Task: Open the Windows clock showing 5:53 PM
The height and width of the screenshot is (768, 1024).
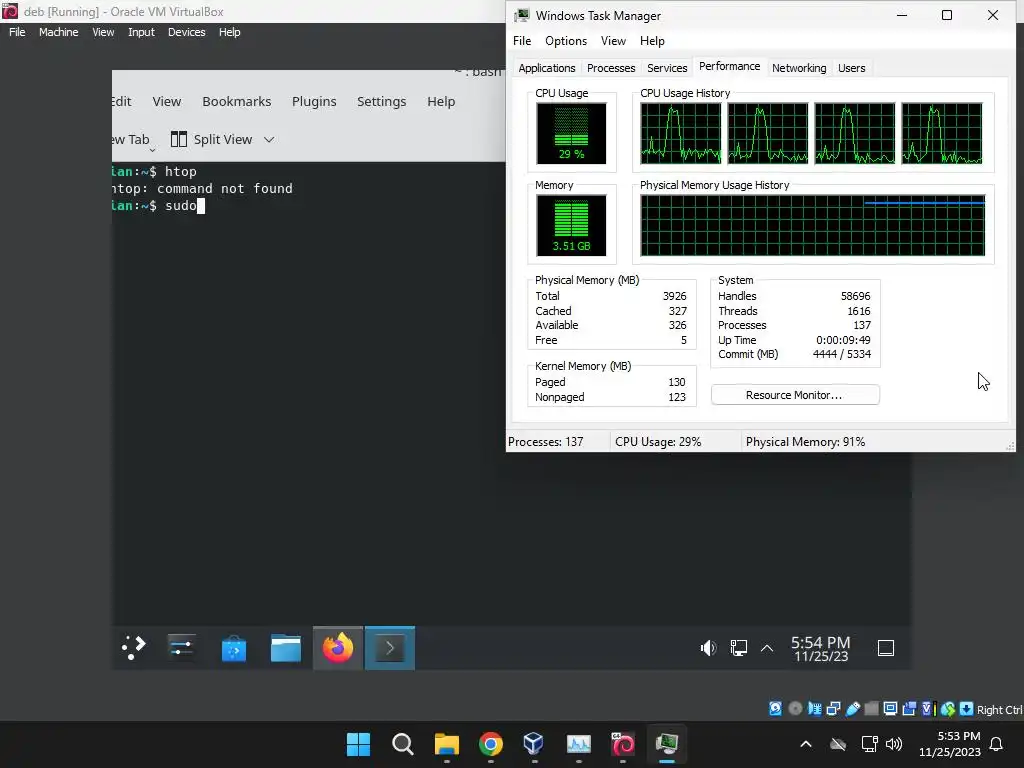Action: (x=950, y=744)
